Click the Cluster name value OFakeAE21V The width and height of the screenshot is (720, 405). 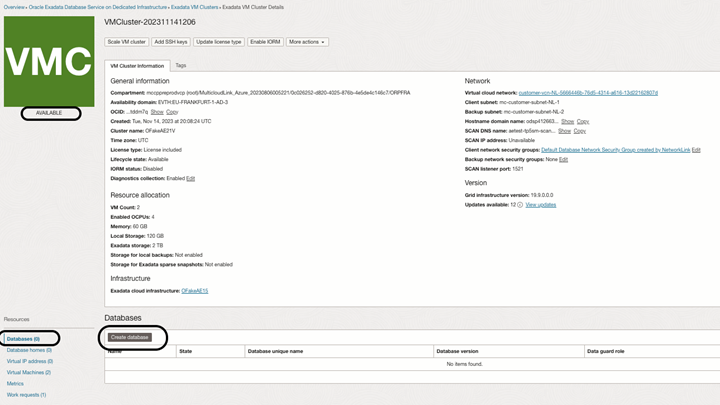160,131
